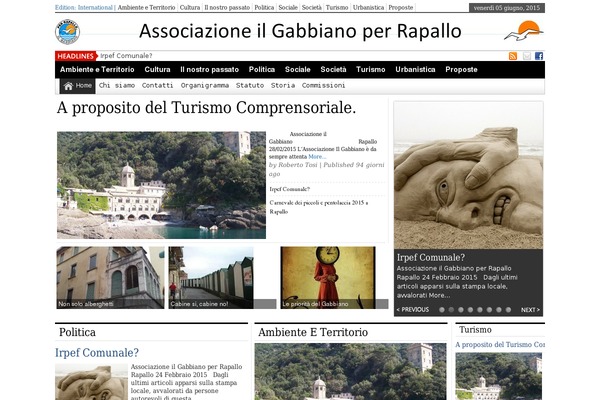Screen dimensions: 600x400
Task: Open Carnevale dei piccoli e pentolaccia link
Action: [319, 207]
